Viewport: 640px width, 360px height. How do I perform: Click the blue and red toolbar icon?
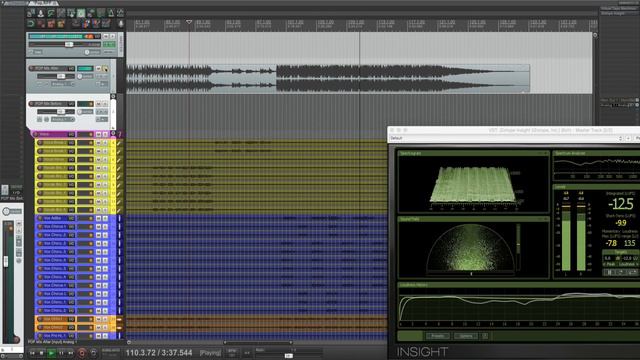pyautogui.click(x=86, y=24)
